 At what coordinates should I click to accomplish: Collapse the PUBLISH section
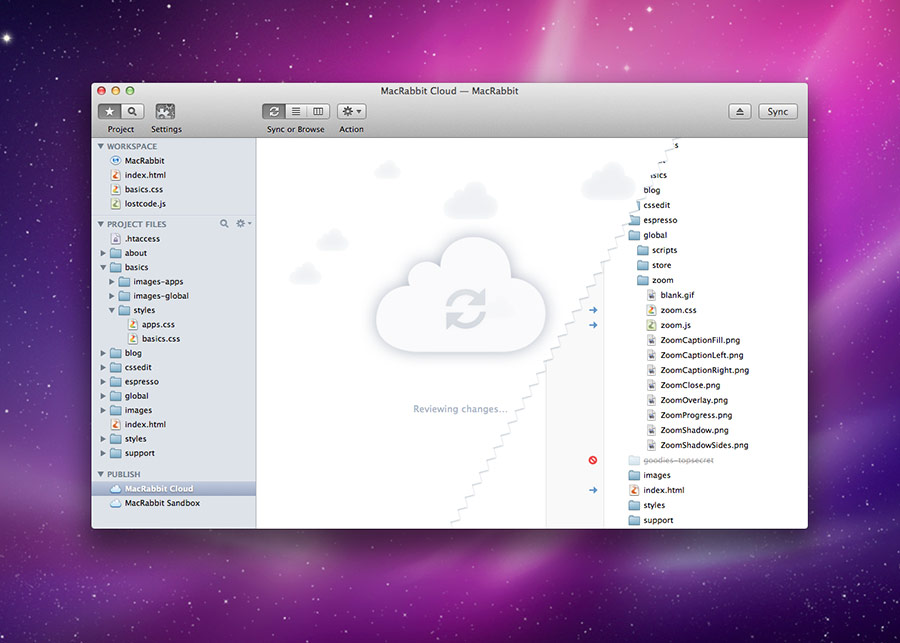point(101,474)
